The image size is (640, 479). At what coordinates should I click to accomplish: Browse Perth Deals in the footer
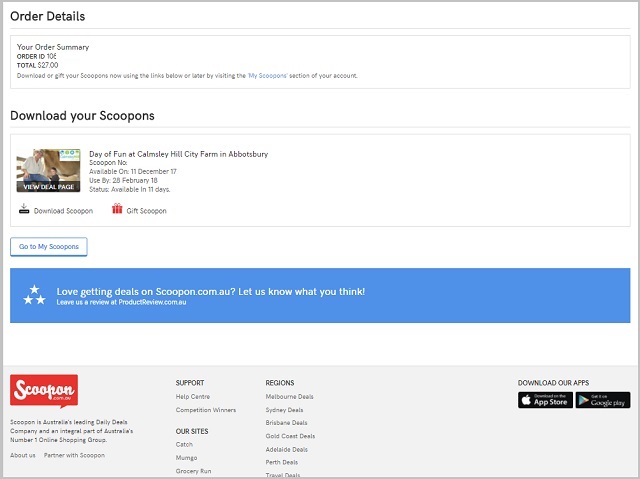pyautogui.click(x=282, y=462)
